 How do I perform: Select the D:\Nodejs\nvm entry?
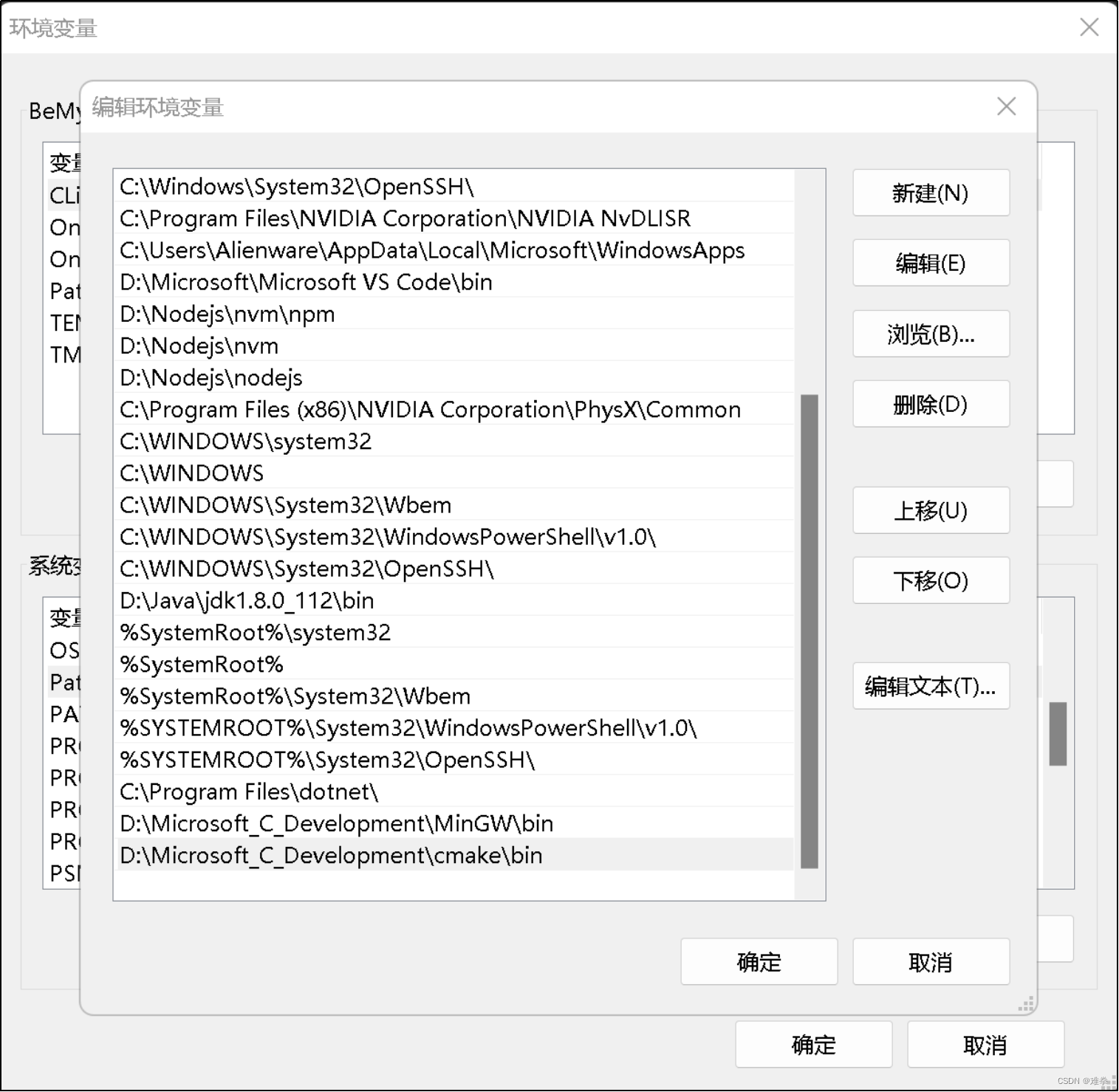[456, 345]
